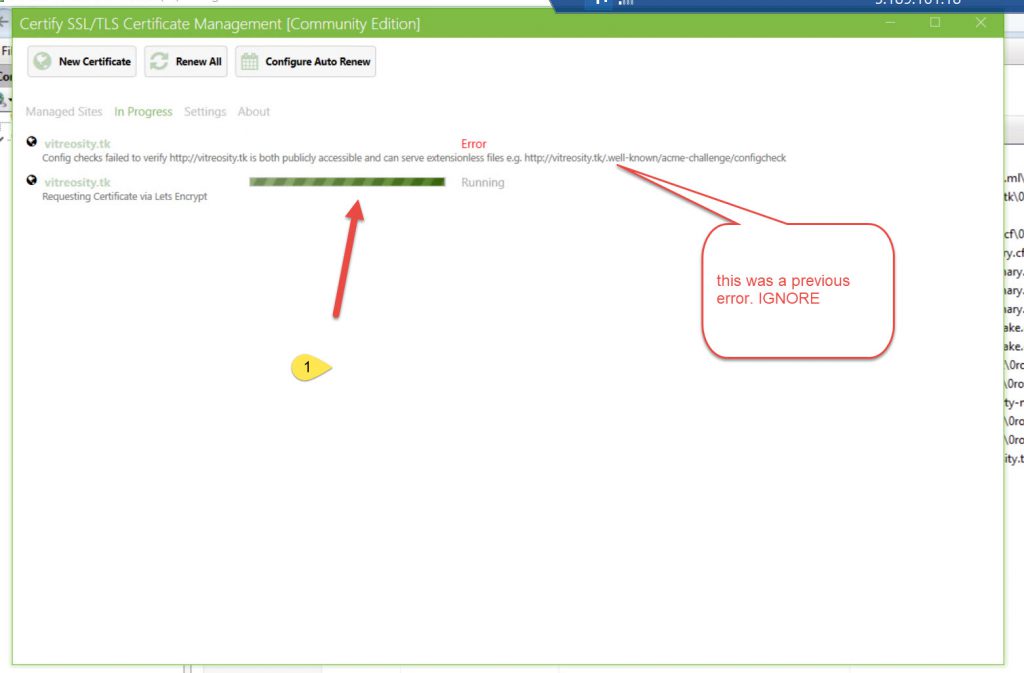Minimize the Certify SSL/TLS window

[890, 23]
